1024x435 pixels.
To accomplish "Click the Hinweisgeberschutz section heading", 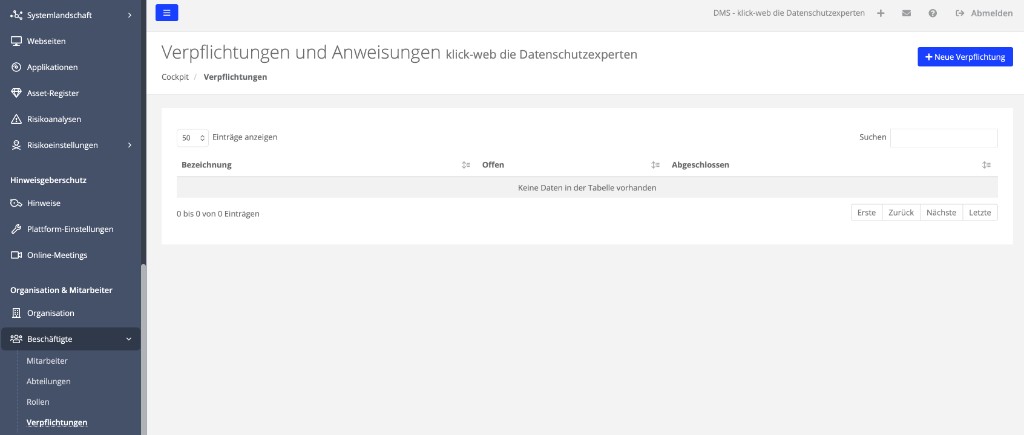I will [x=48, y=180].
